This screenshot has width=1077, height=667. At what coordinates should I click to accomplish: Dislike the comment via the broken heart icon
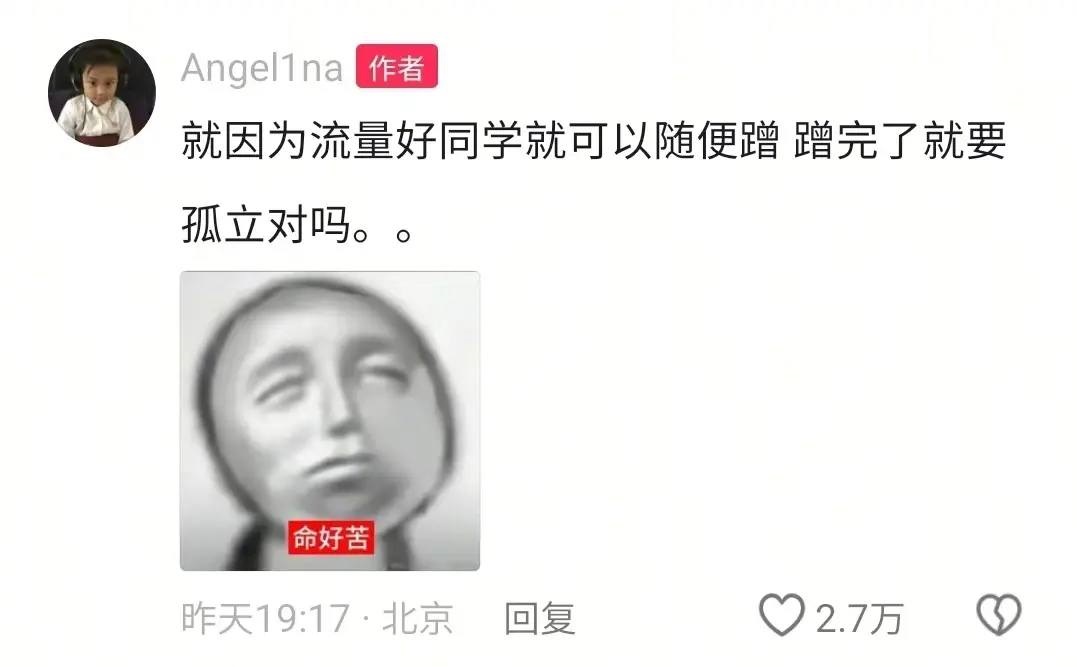tap(999, 615)
